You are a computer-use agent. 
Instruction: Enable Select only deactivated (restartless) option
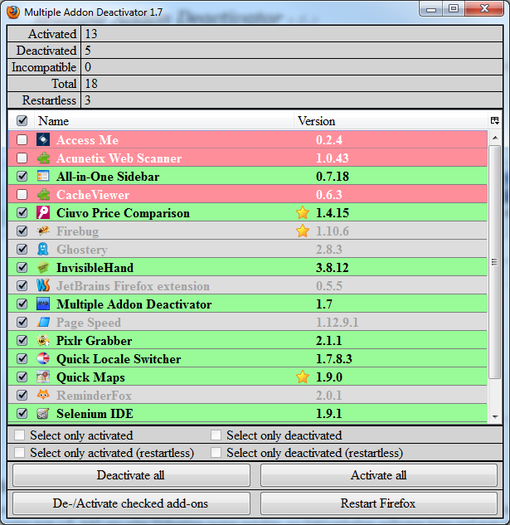pyautogui.click(x=216, y=453)
